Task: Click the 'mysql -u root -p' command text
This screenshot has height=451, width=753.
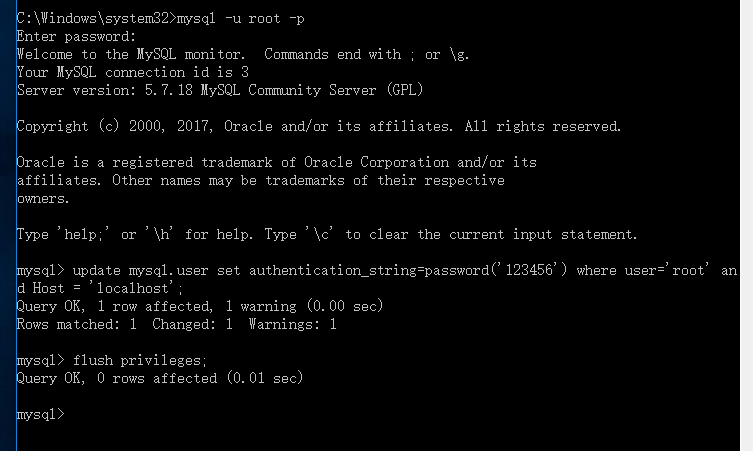Action: click(x=241, y=19)
